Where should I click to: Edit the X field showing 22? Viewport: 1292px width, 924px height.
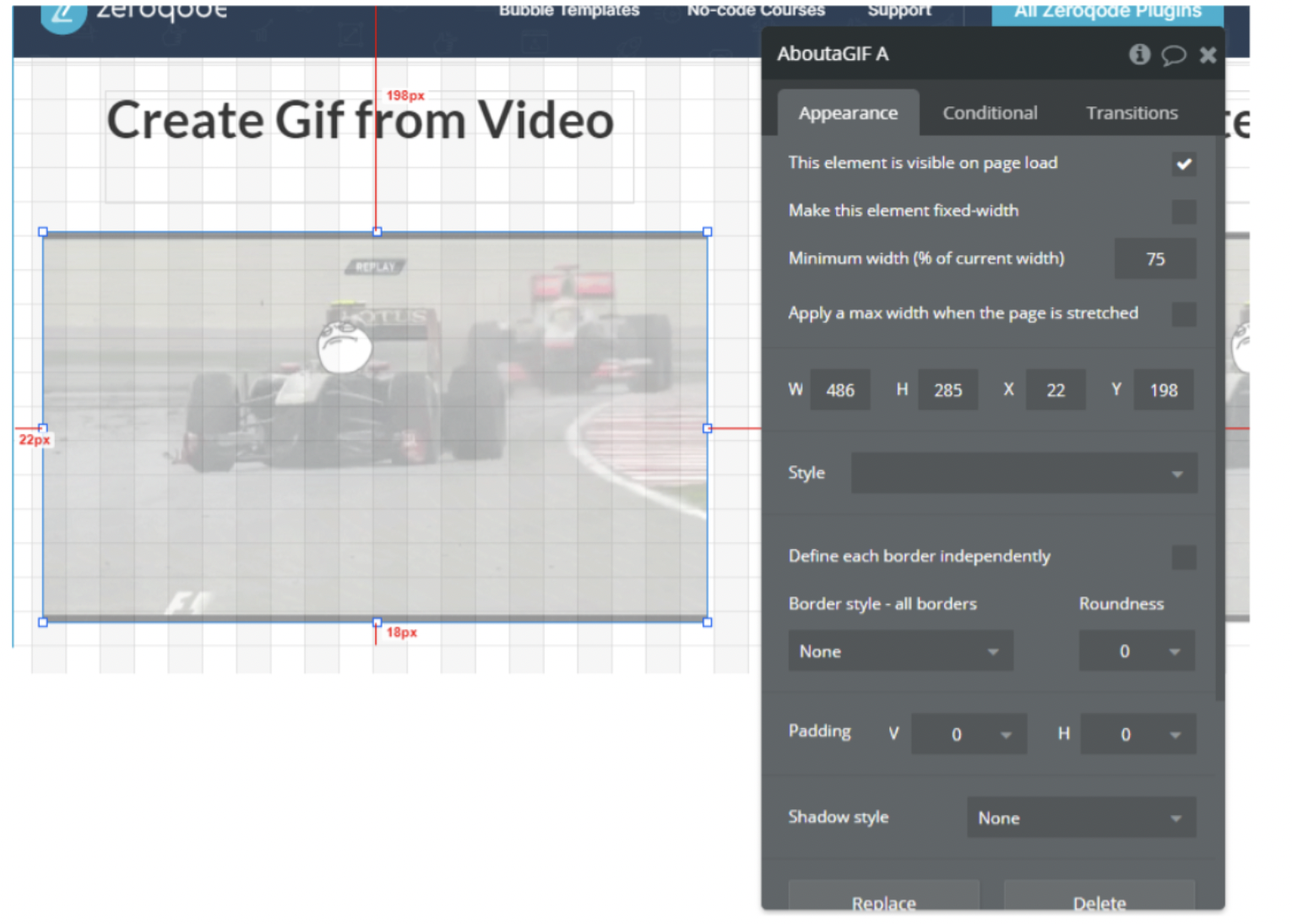click(1056, 390)
